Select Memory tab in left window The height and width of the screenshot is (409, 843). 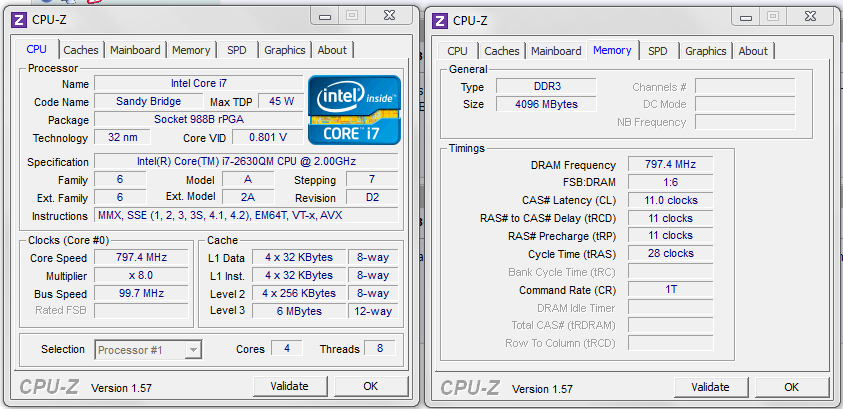coord(191,50)
